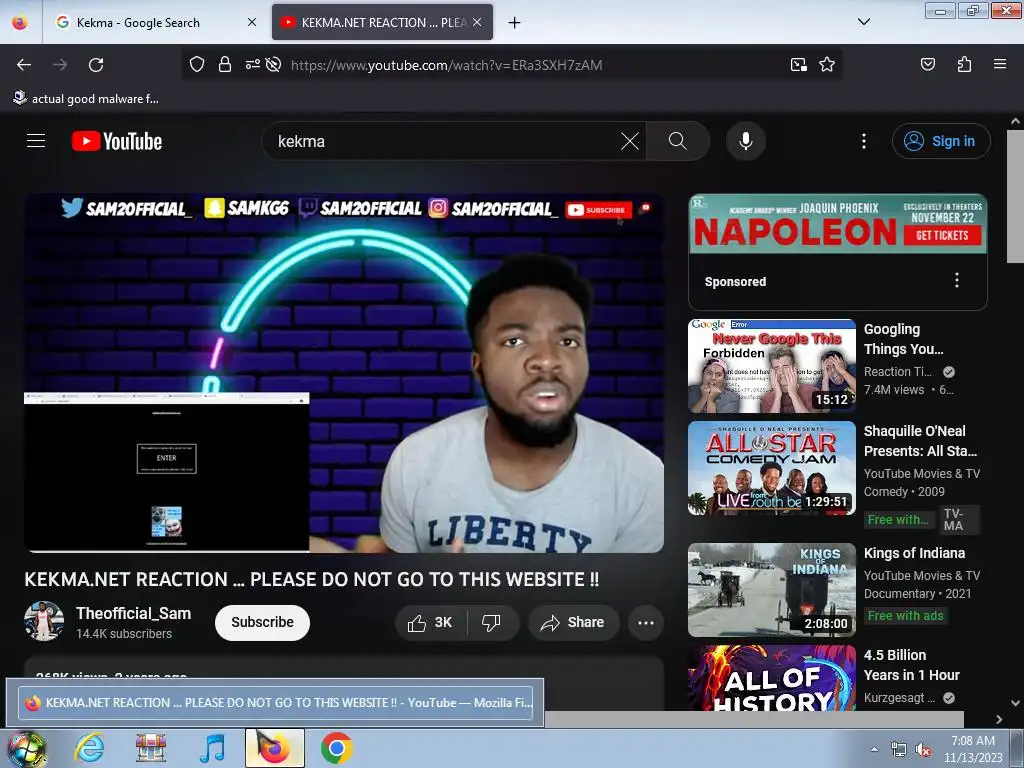Click the forward navigation arrow

(x=60, y=65)
